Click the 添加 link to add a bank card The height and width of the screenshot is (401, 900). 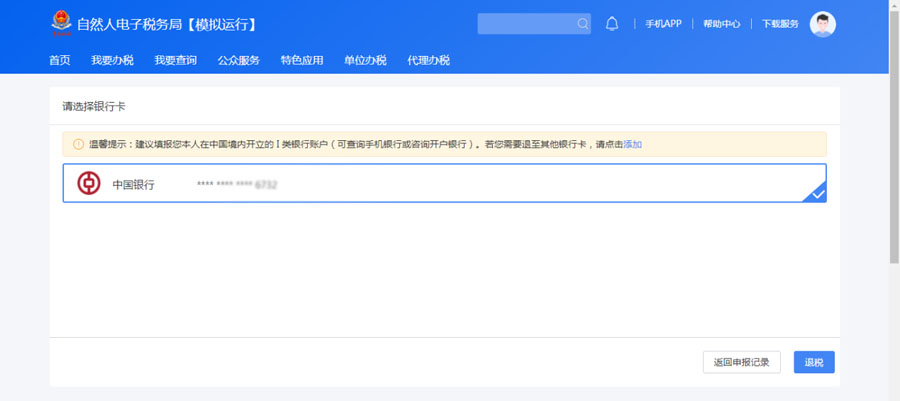(633, 144)
